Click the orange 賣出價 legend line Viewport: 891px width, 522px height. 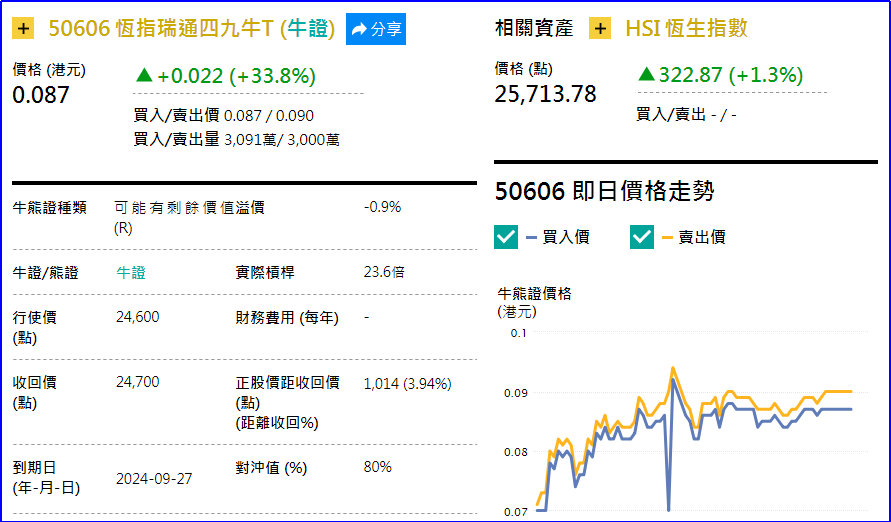pos(667,237)
